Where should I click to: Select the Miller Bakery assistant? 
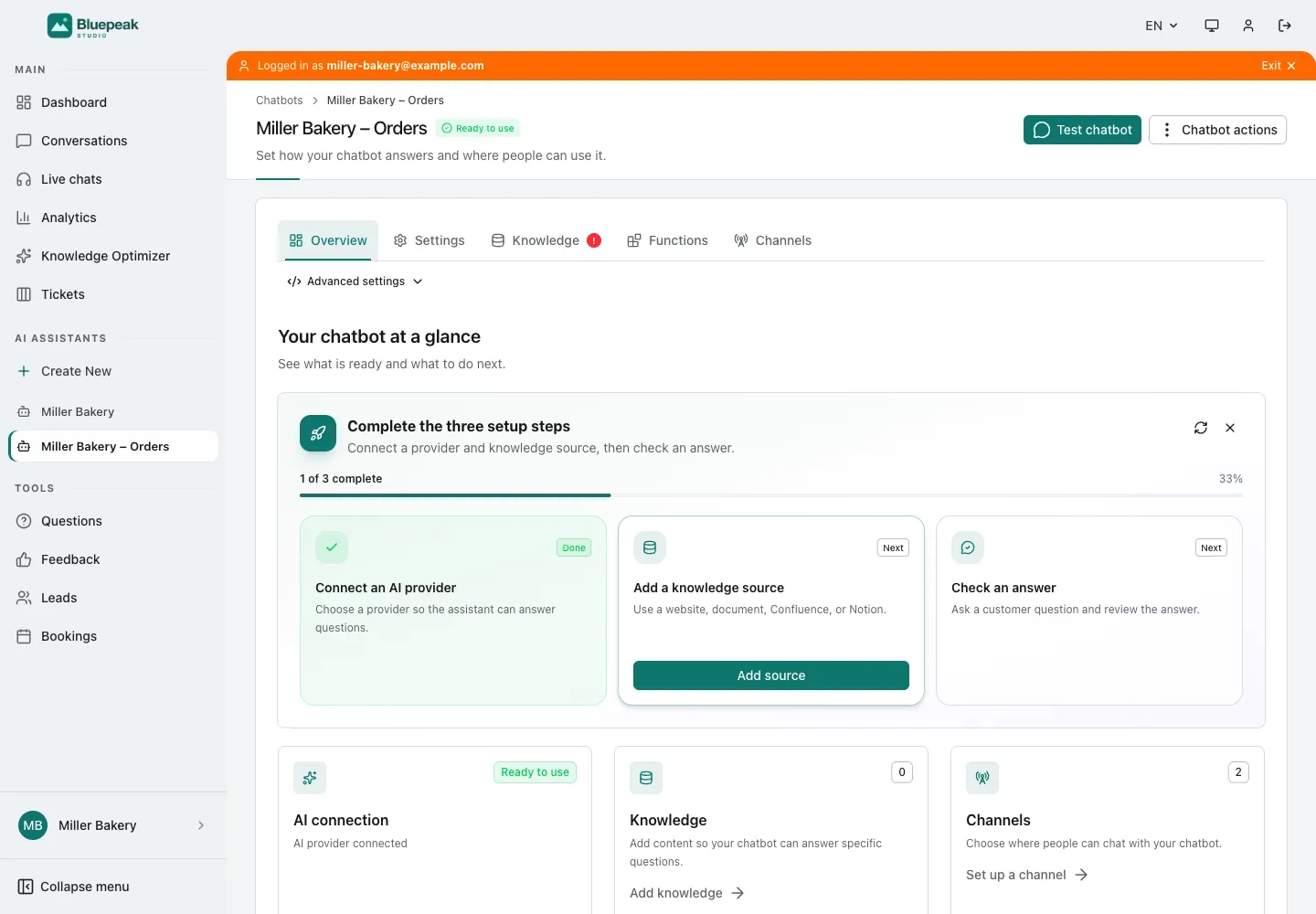113,411
